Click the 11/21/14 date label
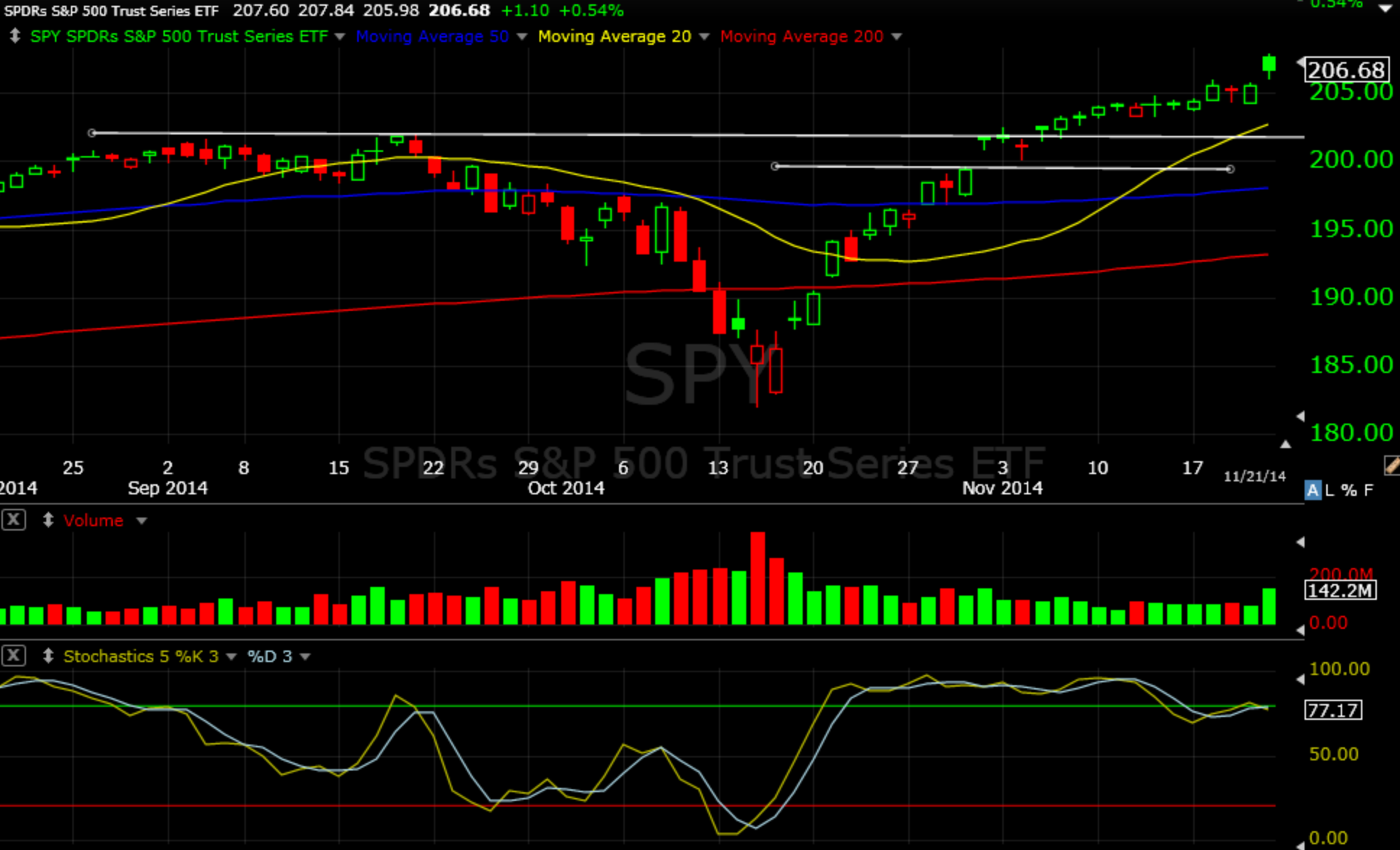1400x850 pixels. point(1255,476)
